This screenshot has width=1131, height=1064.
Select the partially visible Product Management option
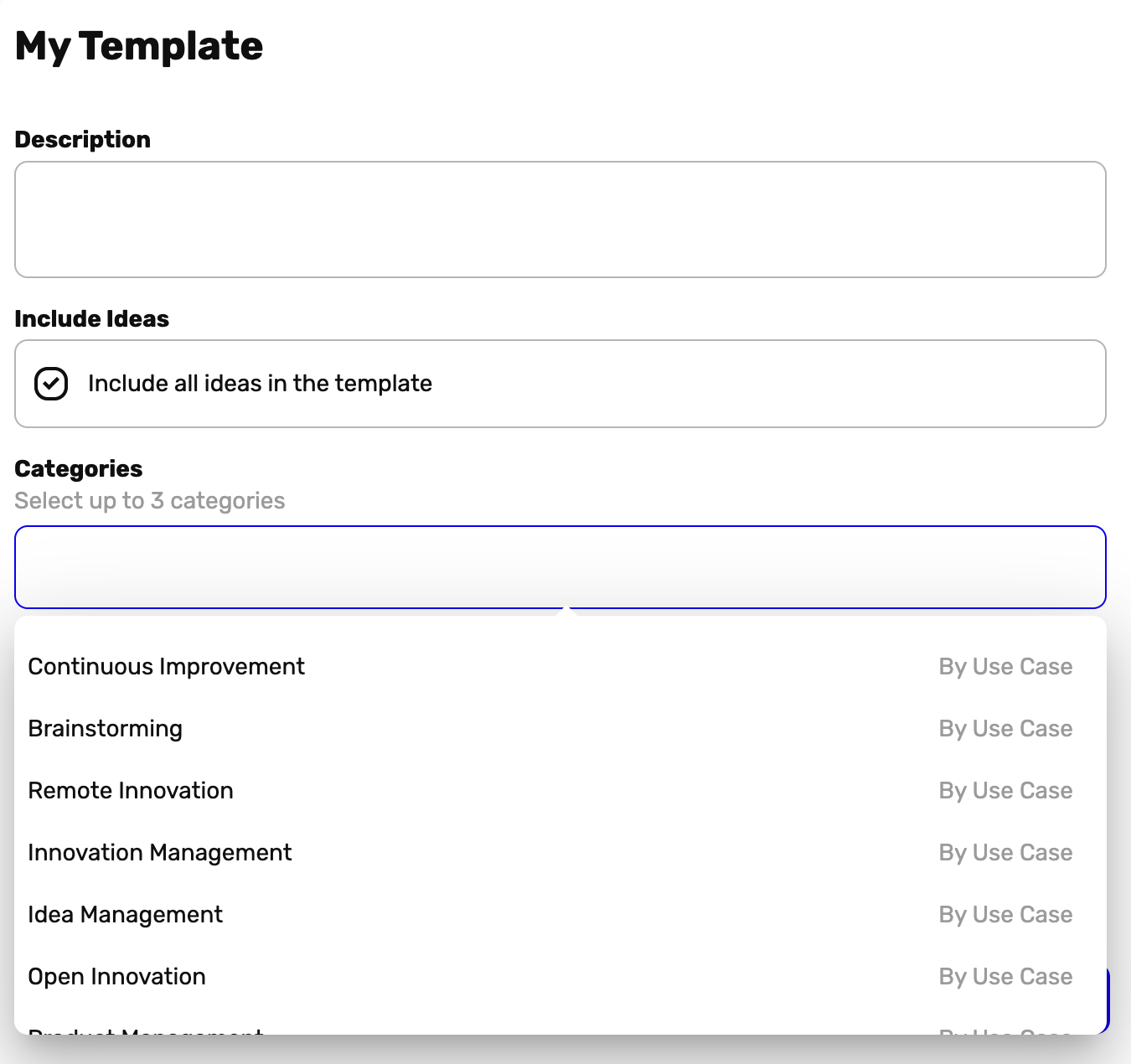click(146, 1030)
